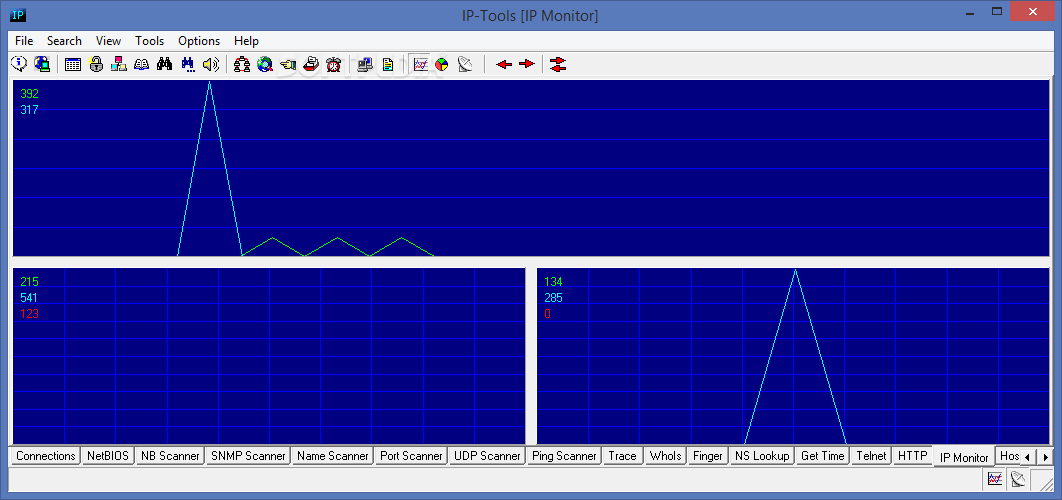1062x500 pixels.
Task: Click the pointing hand Finger icon
Action: point(288,64)
